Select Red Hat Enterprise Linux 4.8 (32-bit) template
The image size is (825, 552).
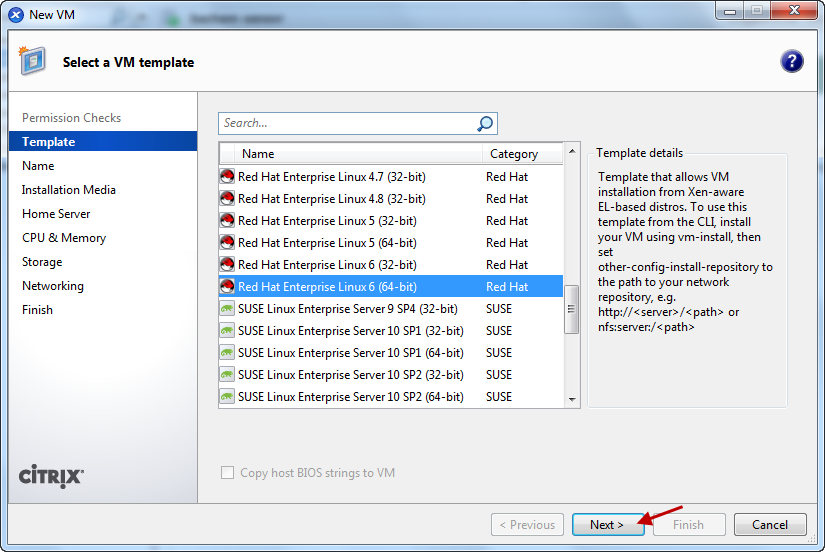point(391,198)
